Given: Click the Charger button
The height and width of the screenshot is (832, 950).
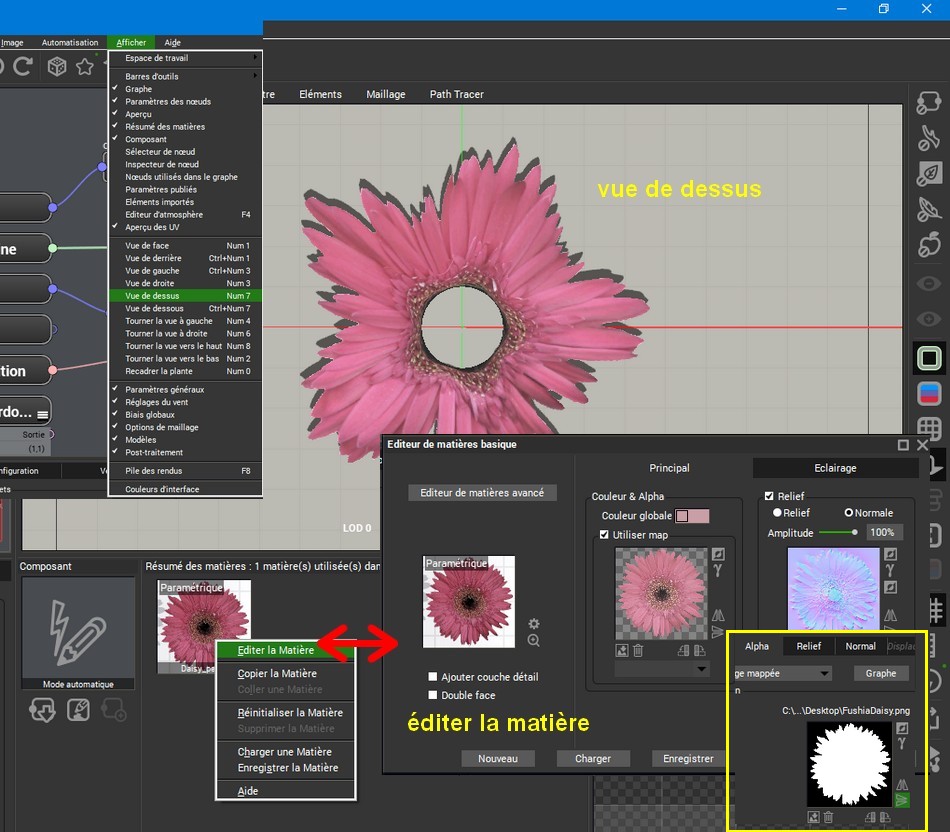Looking at the screenshot, I should coord(593,758).
